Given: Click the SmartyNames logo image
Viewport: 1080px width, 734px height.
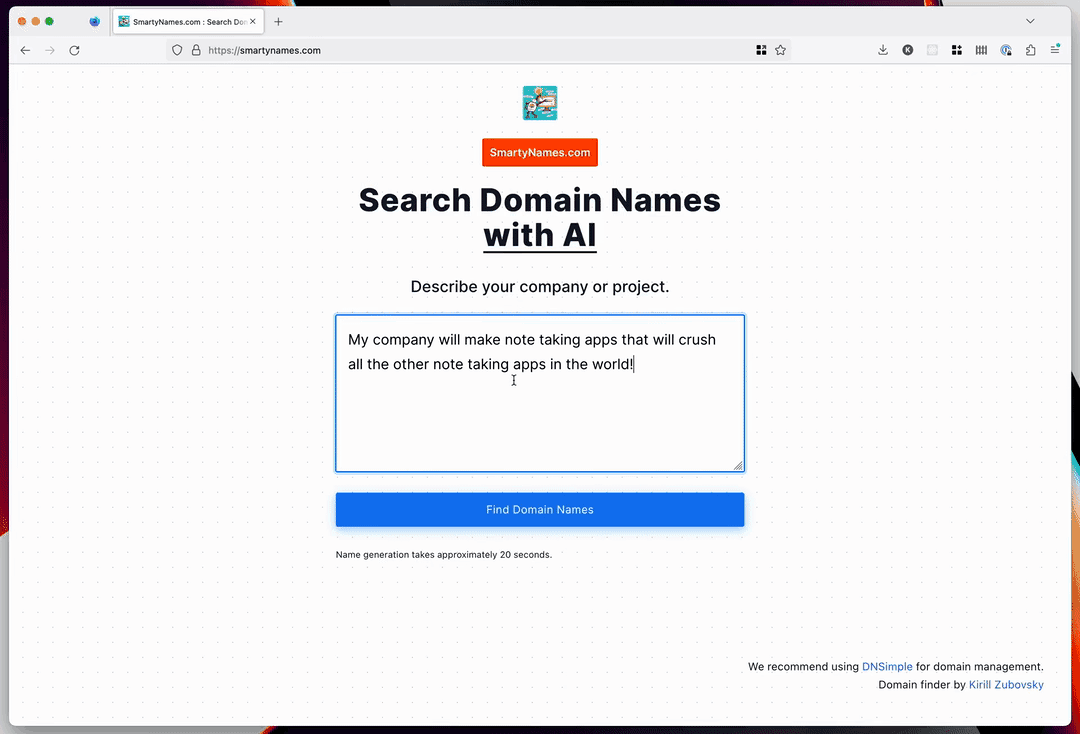Looking at the screenshot, I should [x=540, y=103].
